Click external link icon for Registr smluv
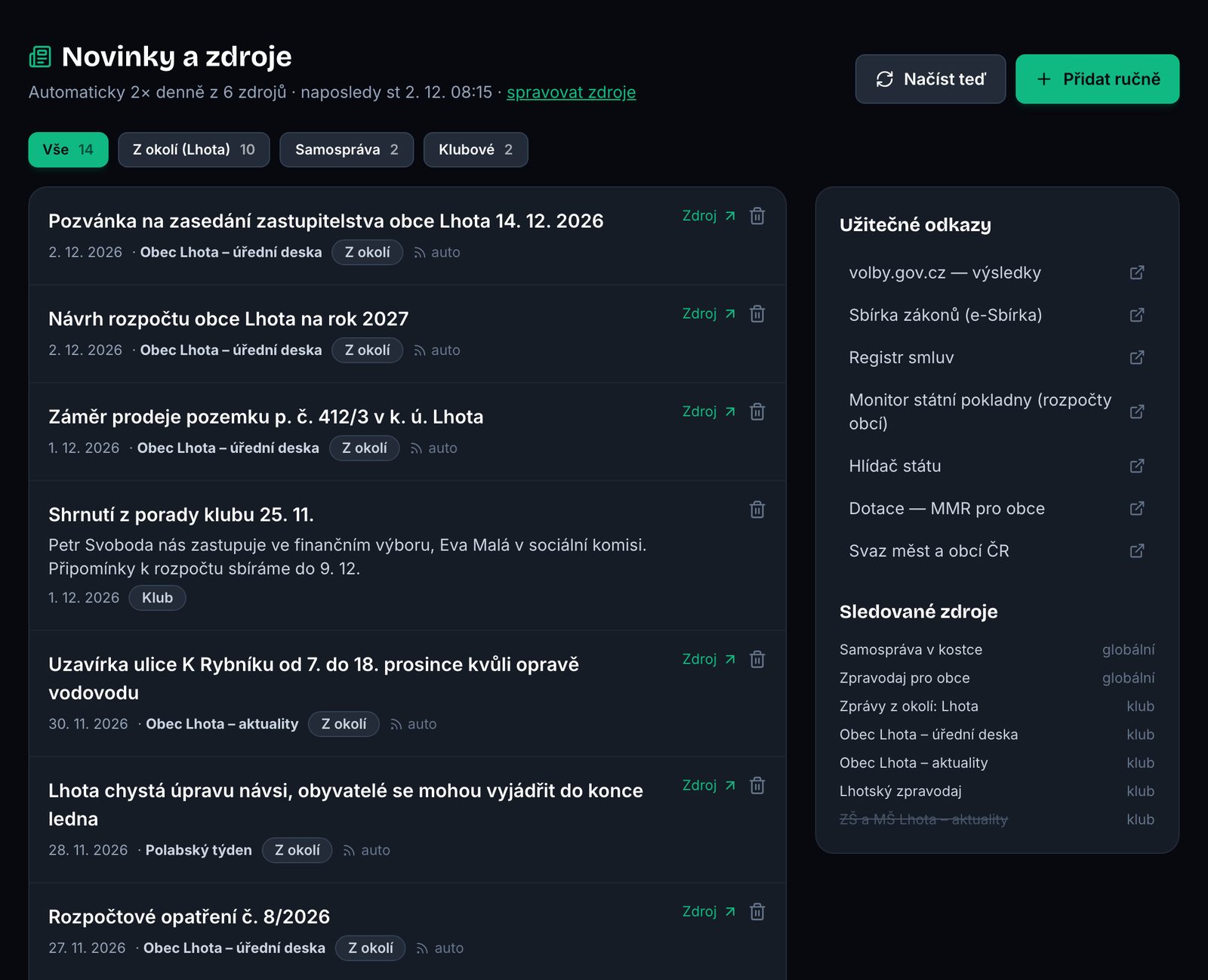 tap(1137, 357)
